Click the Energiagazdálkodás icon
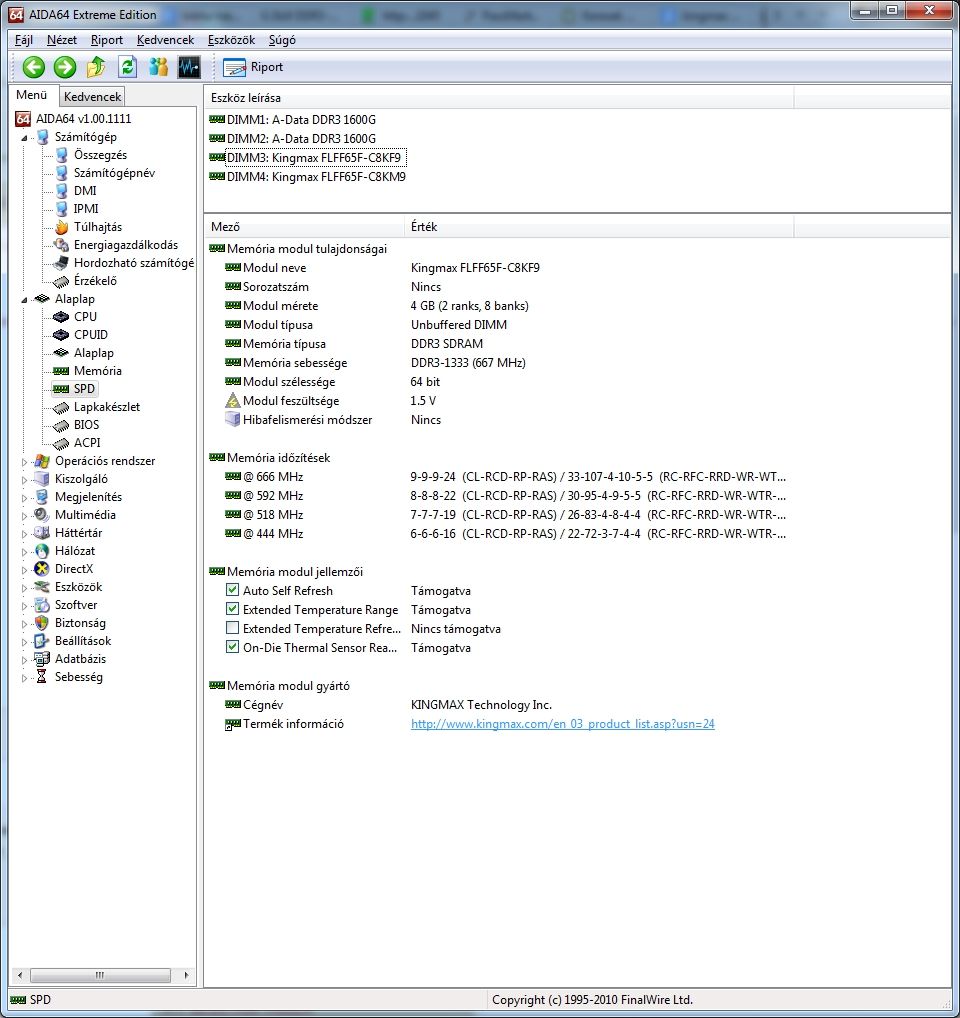This screenshot has width=960, height=1018. (x=61, y=245)
